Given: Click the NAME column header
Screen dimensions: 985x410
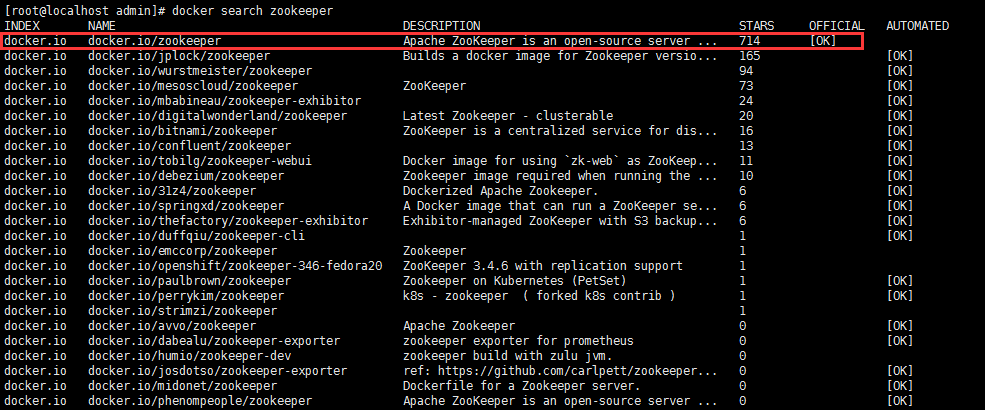Looking at the screenshot, I should point(101,25).
